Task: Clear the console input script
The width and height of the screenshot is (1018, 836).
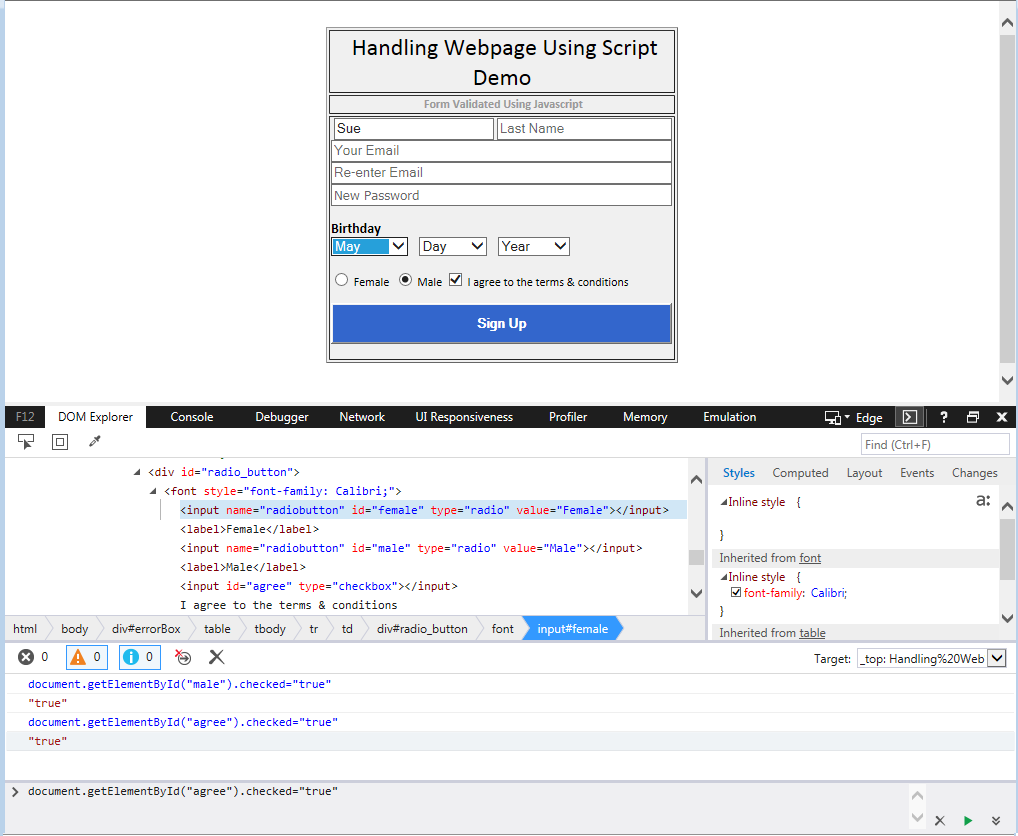Action: (x=939, y=821)
